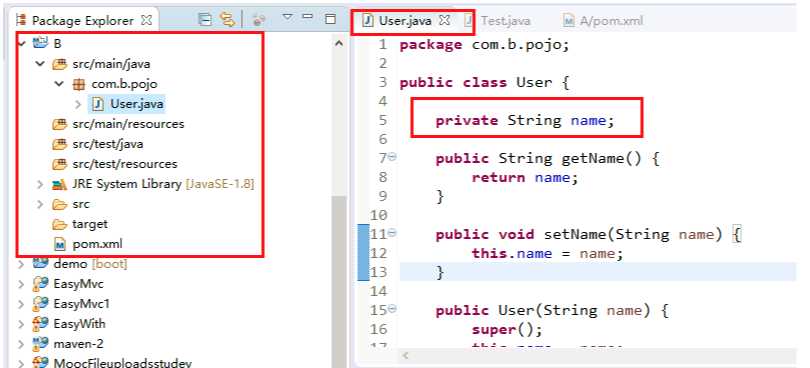Fold the User constructor at line 15

(392, 309)
